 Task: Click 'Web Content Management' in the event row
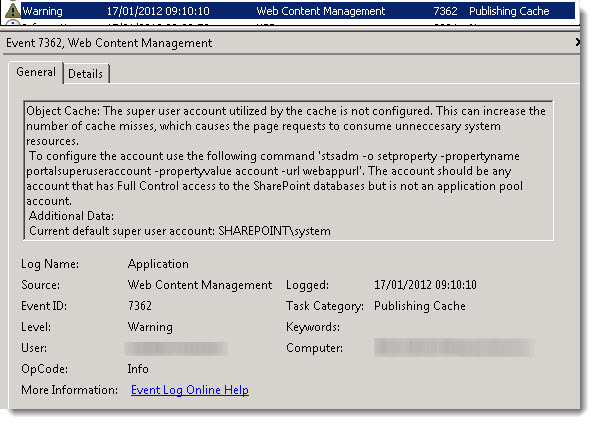coord(321,11)
